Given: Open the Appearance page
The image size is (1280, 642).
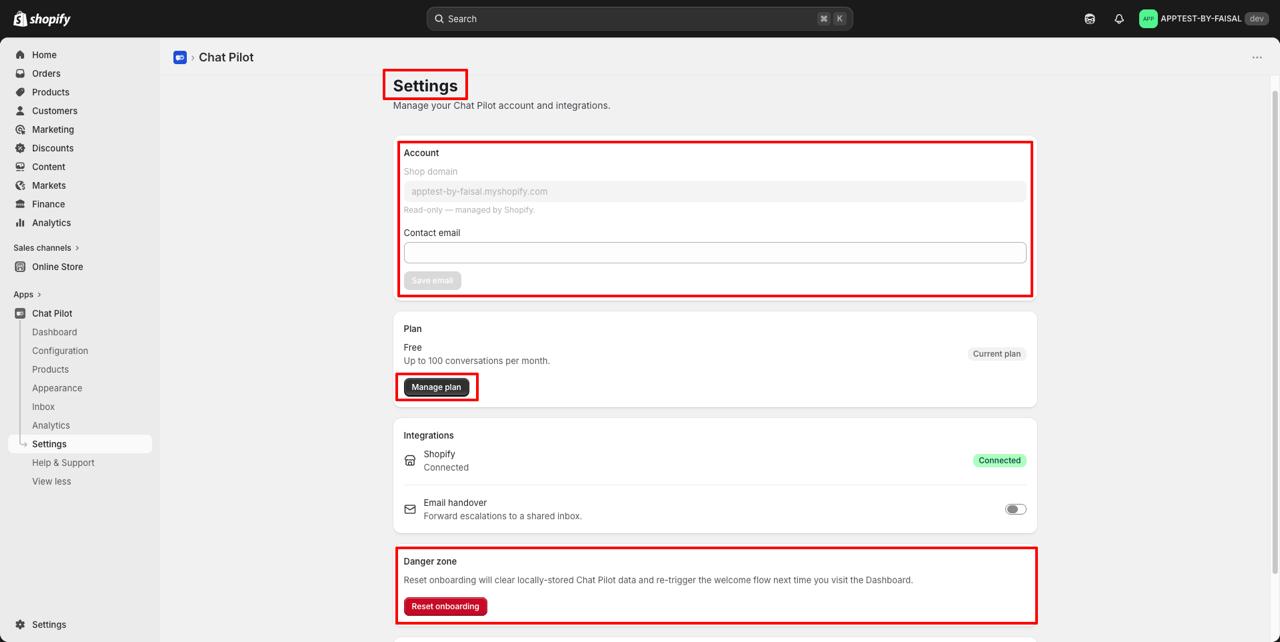Looking at the screenshot, I should coord(57,389).
